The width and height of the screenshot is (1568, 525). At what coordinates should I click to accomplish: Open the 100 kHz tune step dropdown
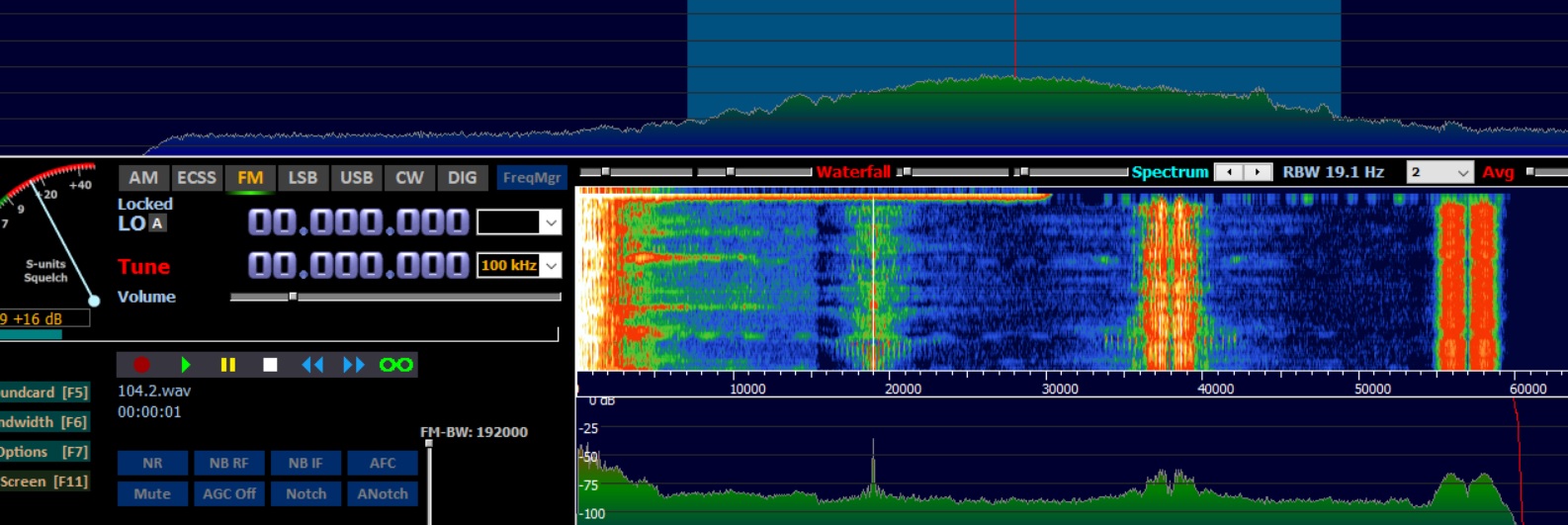(x=551, y=265)
